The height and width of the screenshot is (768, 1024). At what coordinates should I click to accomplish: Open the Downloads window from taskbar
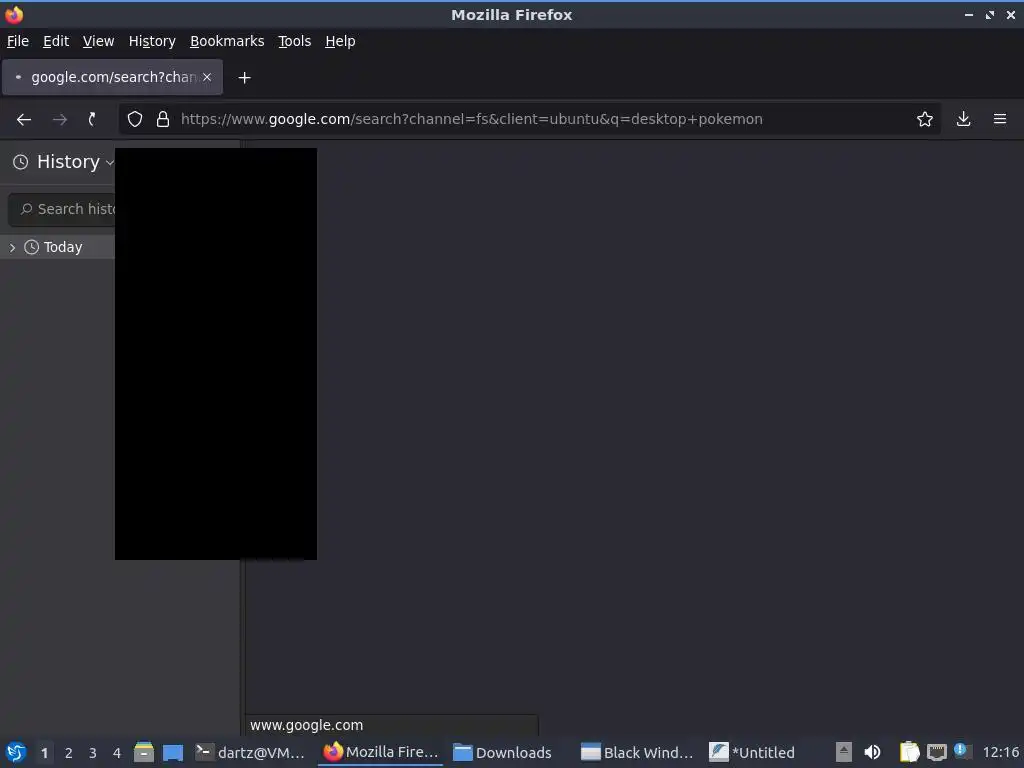502,752
